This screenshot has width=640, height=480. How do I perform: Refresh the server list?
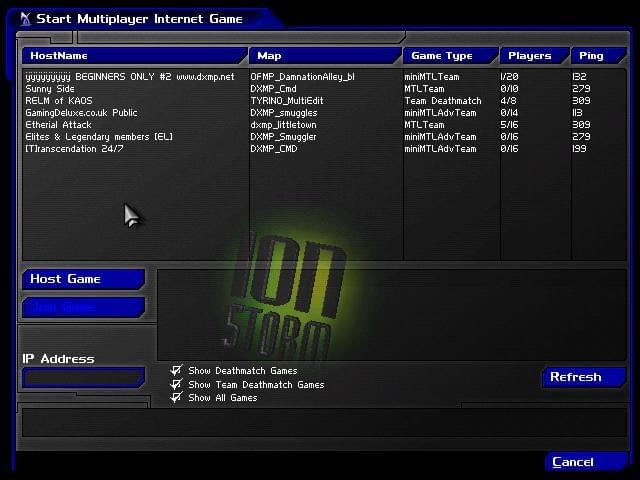(x=584, y=377)
